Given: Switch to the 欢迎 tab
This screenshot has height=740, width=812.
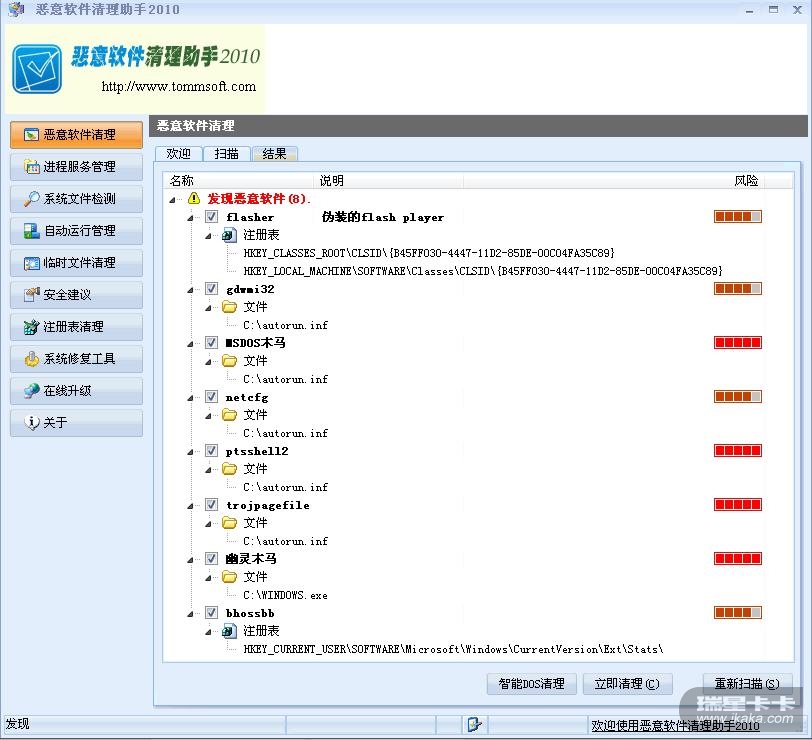Looking at the screenshot, I should click(x=178, y=154).
